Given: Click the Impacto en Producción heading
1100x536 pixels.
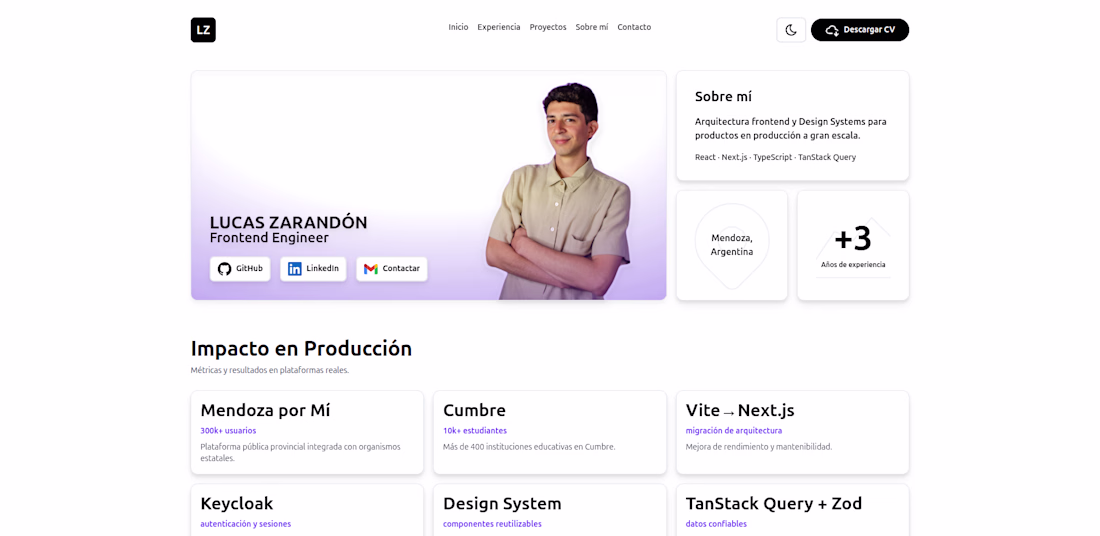Looking at the screenshot, I should coord(301,349).
